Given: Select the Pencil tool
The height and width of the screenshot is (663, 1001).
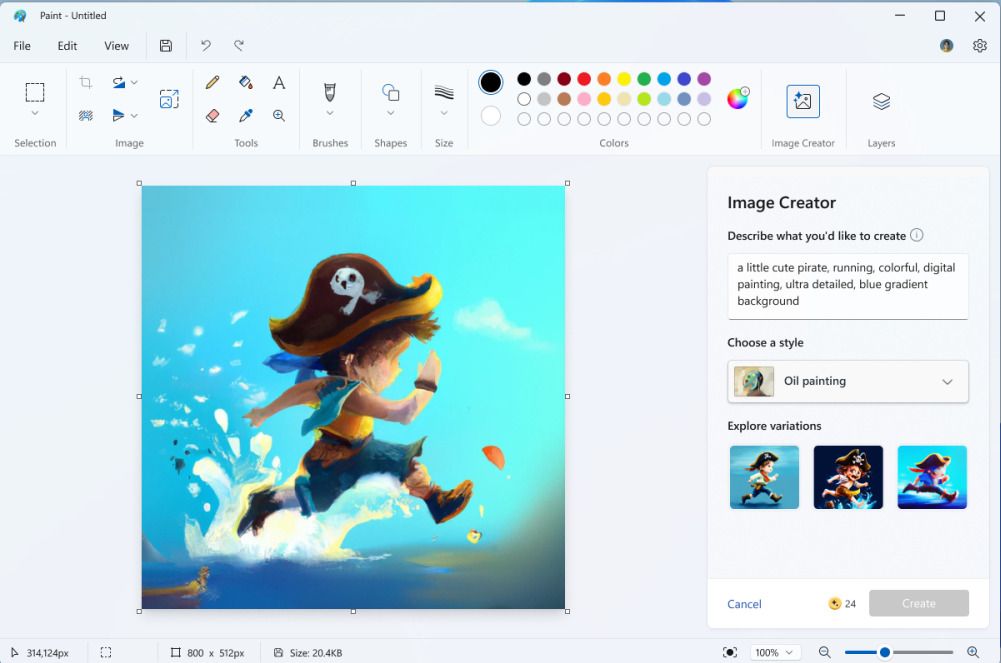Looking at the screenshot, I should tap(212, 82).
